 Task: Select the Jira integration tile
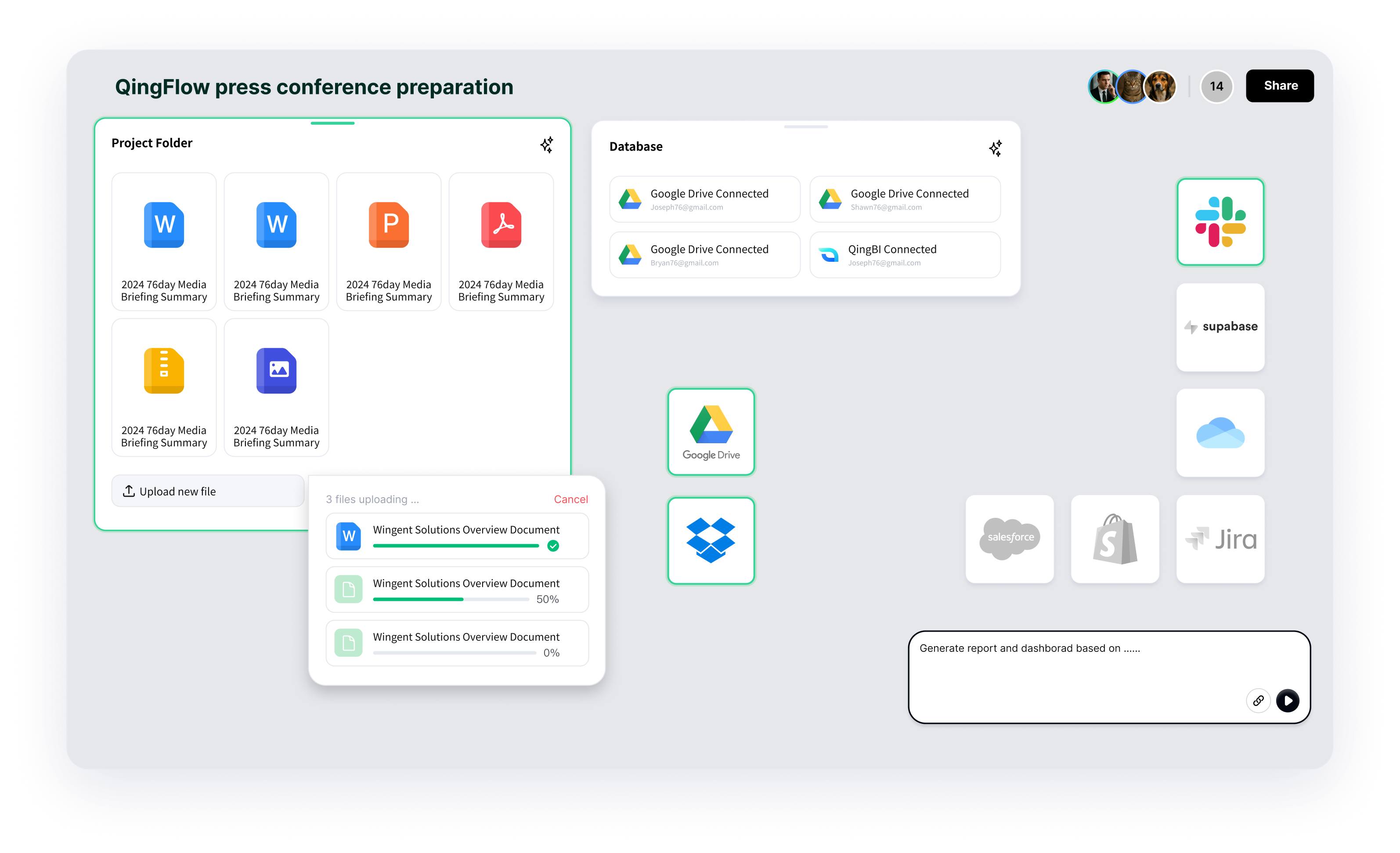click(x=1220, y=538)
